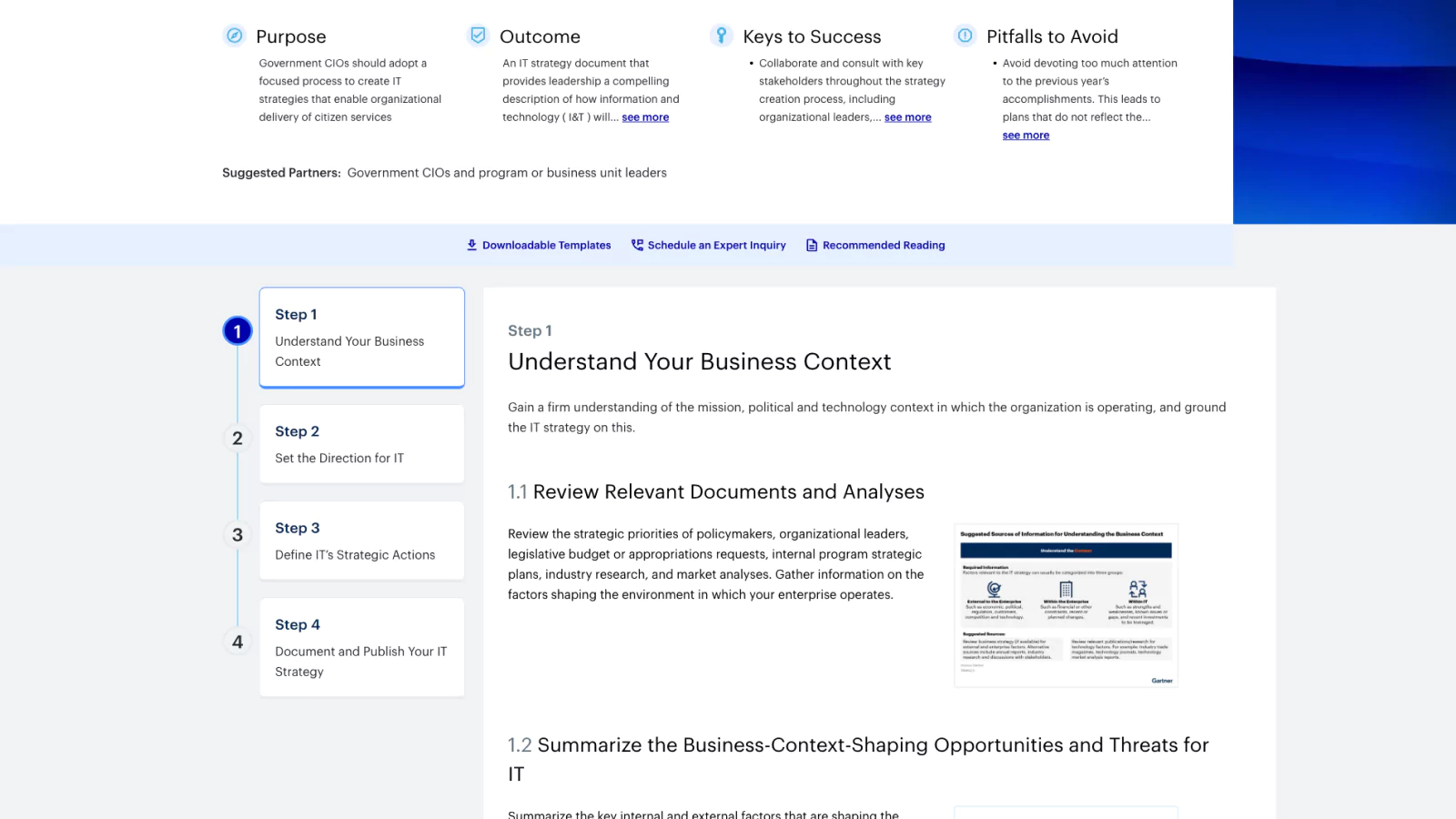Click the Outcome shield checkmark icon

tap(478, 35)
